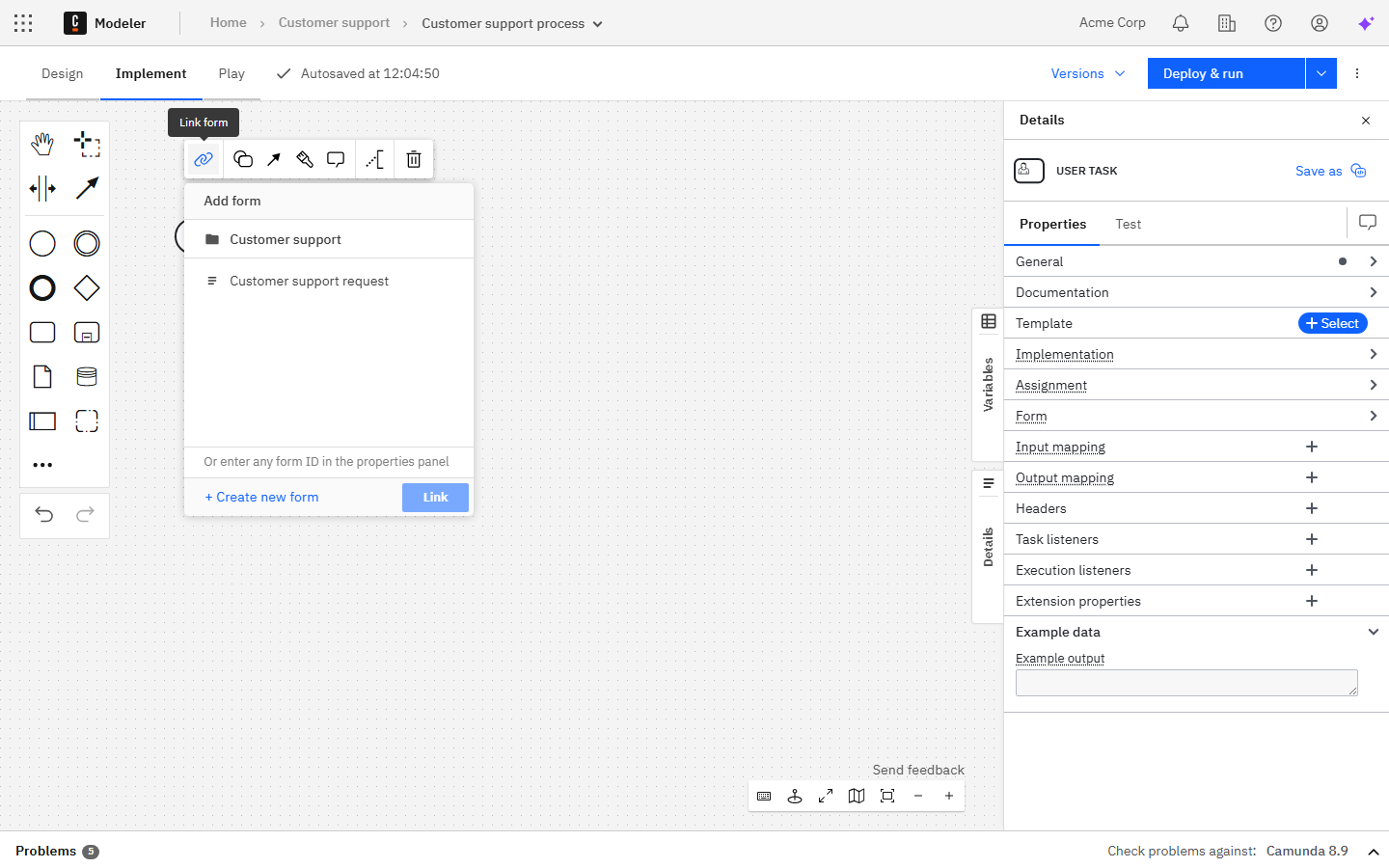1389x868 pixels.
Task: Undo the last change
Action: [44, 514]
